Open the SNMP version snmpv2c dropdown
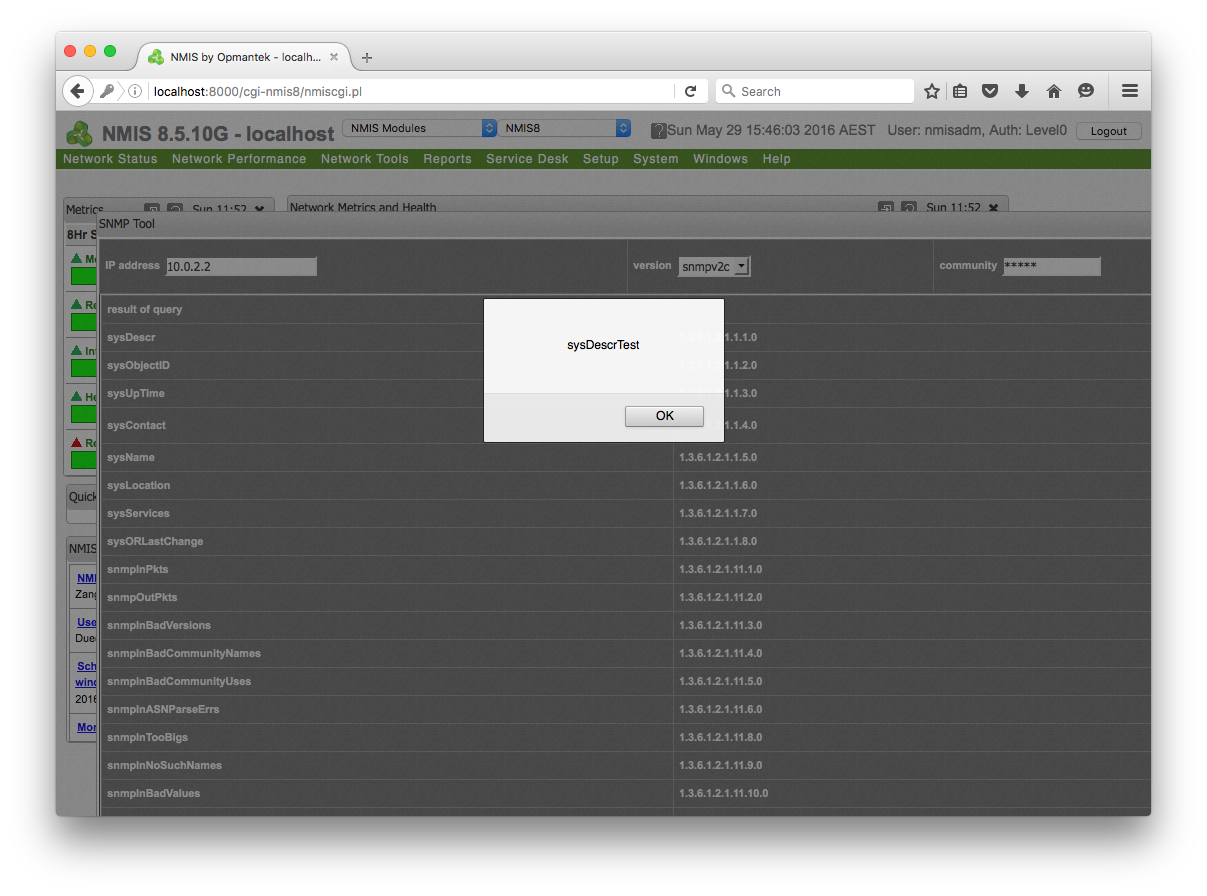 click(x=714, y=266)
